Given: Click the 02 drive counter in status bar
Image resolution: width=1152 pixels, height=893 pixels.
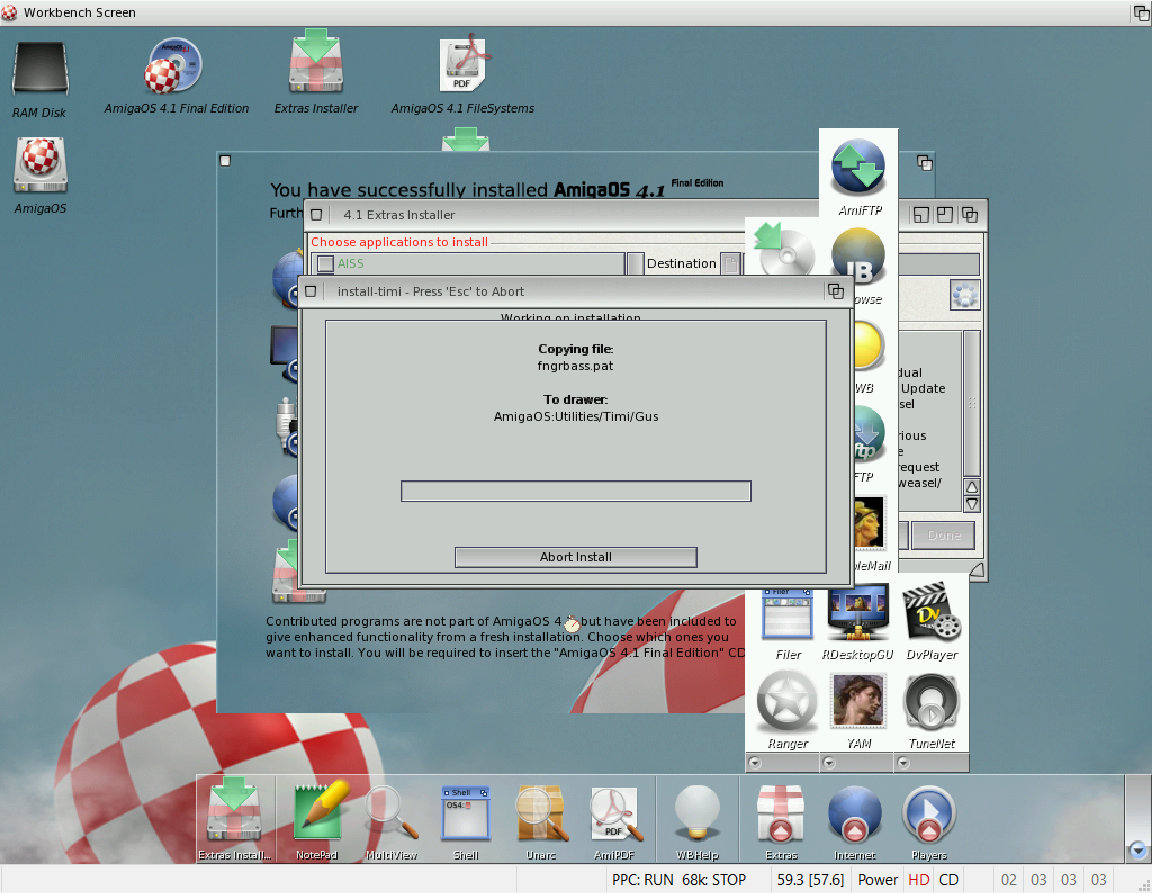Looking at the screenshot, I should point(1009,880).
